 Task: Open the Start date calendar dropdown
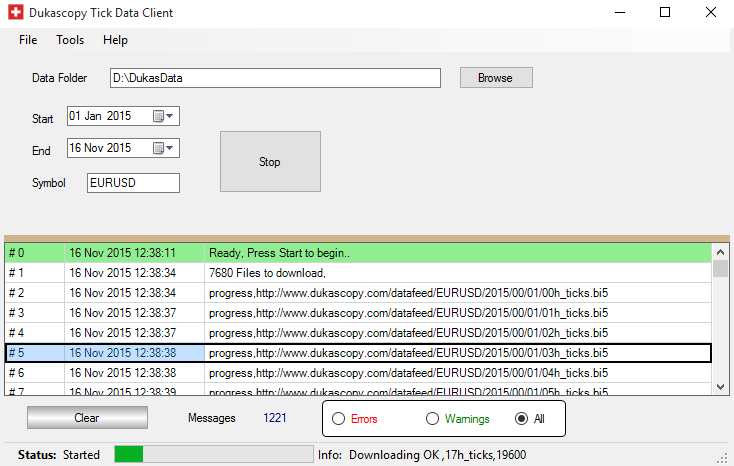(x=164, y=117)
